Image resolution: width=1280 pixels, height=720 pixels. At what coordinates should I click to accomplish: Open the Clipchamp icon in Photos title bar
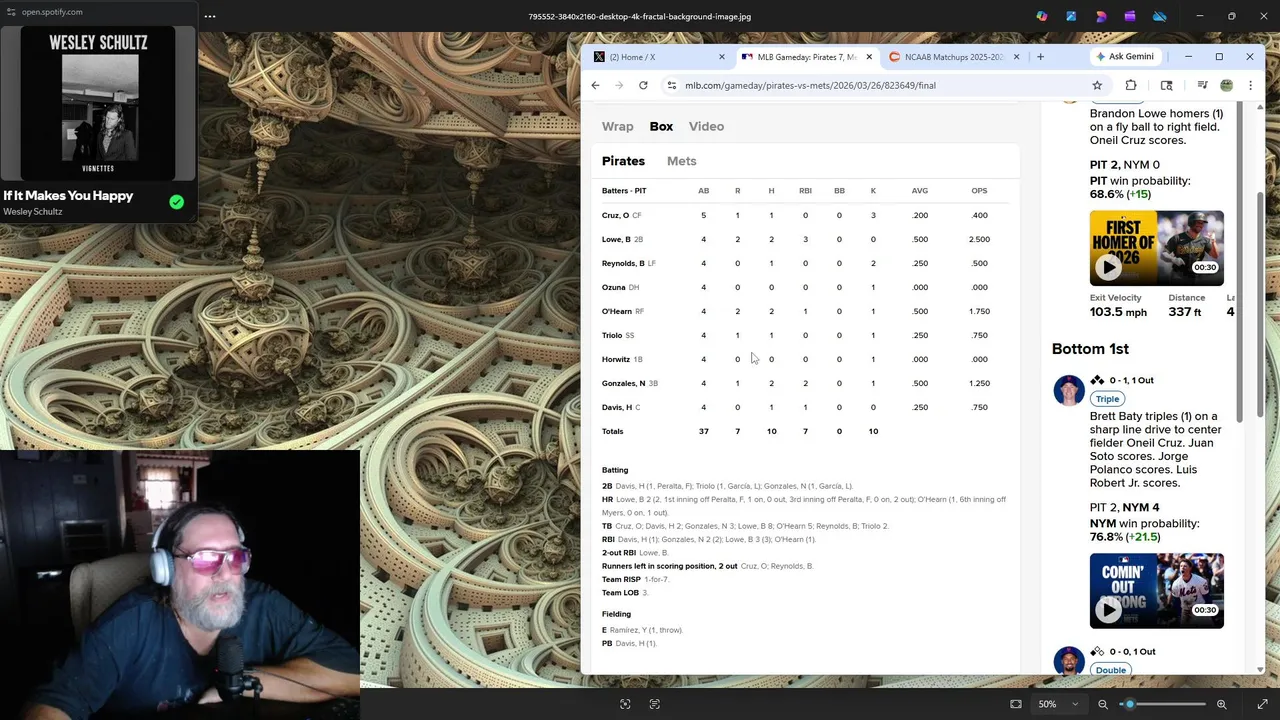click(1130, 16)
